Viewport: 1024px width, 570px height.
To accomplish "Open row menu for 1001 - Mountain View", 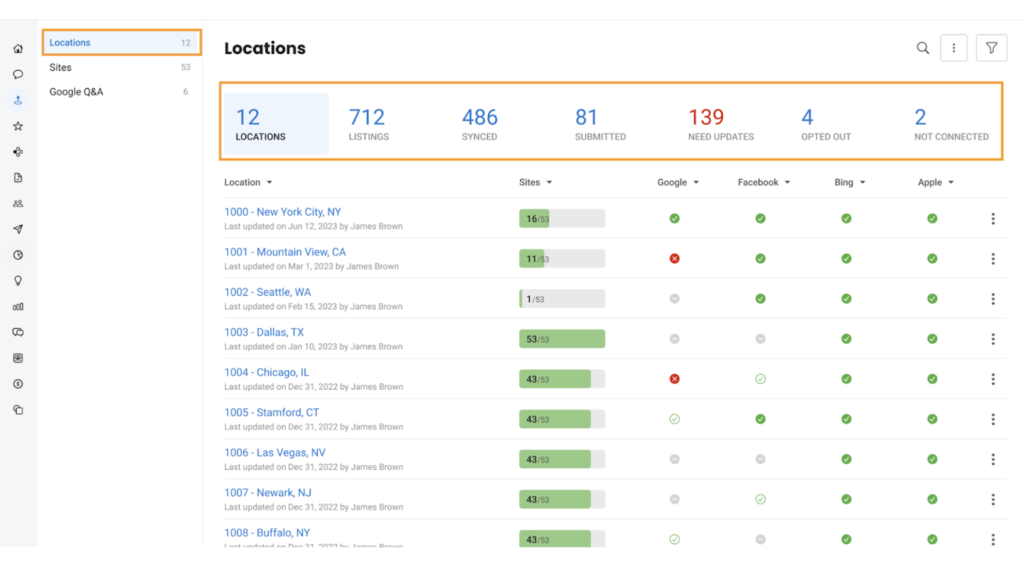I will 993,259.
